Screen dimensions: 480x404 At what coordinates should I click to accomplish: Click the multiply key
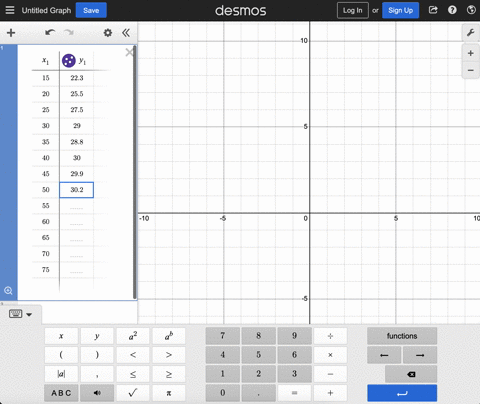(330, 355)
